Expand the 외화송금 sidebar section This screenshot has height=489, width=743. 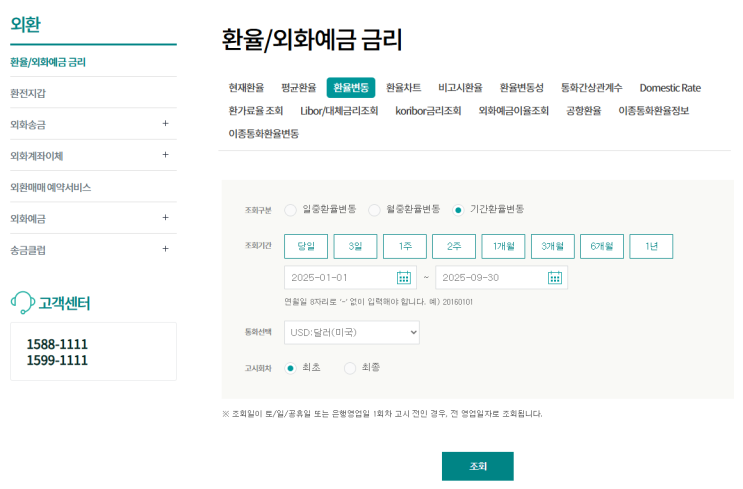pyautogui.click(x=165, y=124)
